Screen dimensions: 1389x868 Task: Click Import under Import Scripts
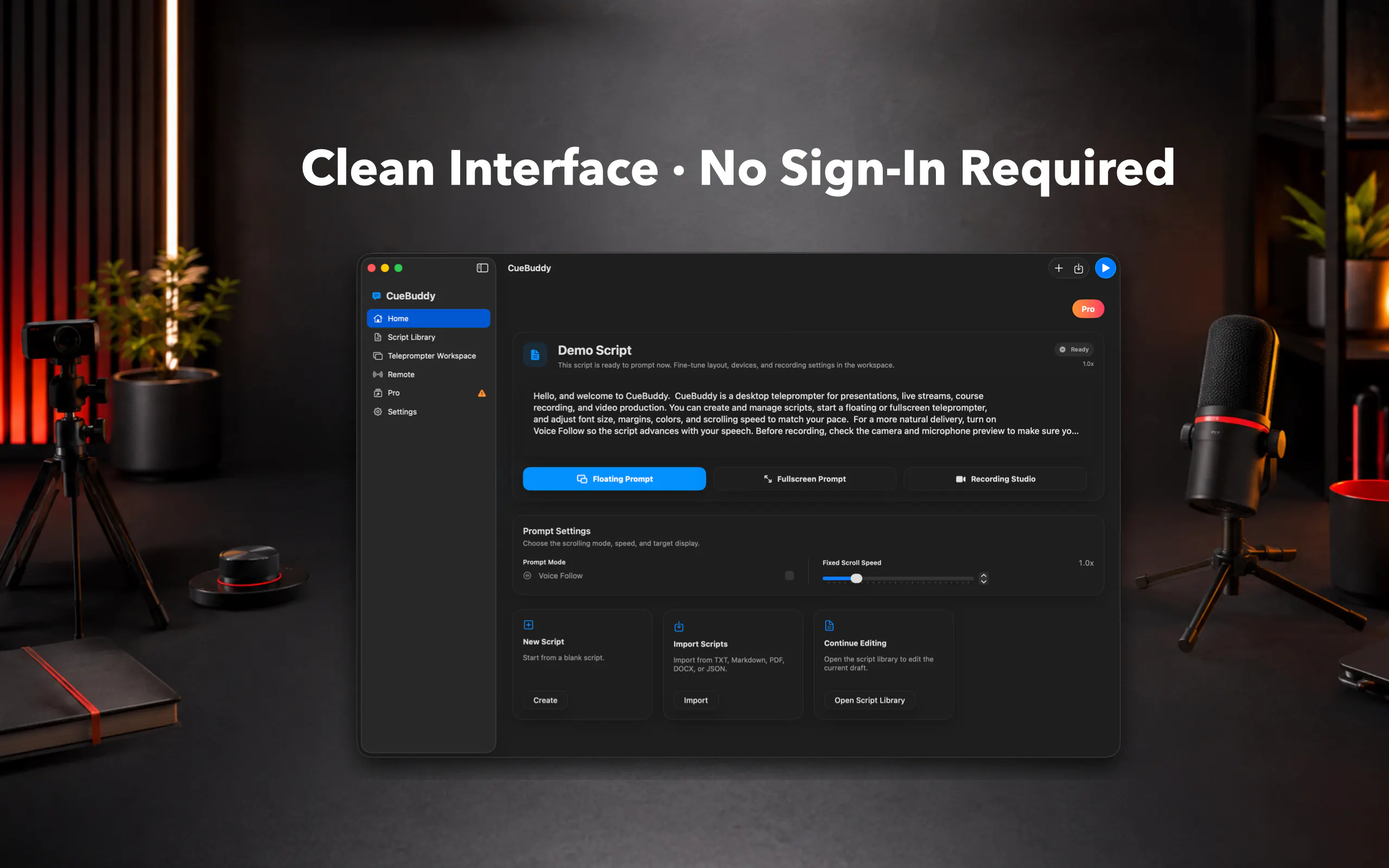[x=696, y=700]
